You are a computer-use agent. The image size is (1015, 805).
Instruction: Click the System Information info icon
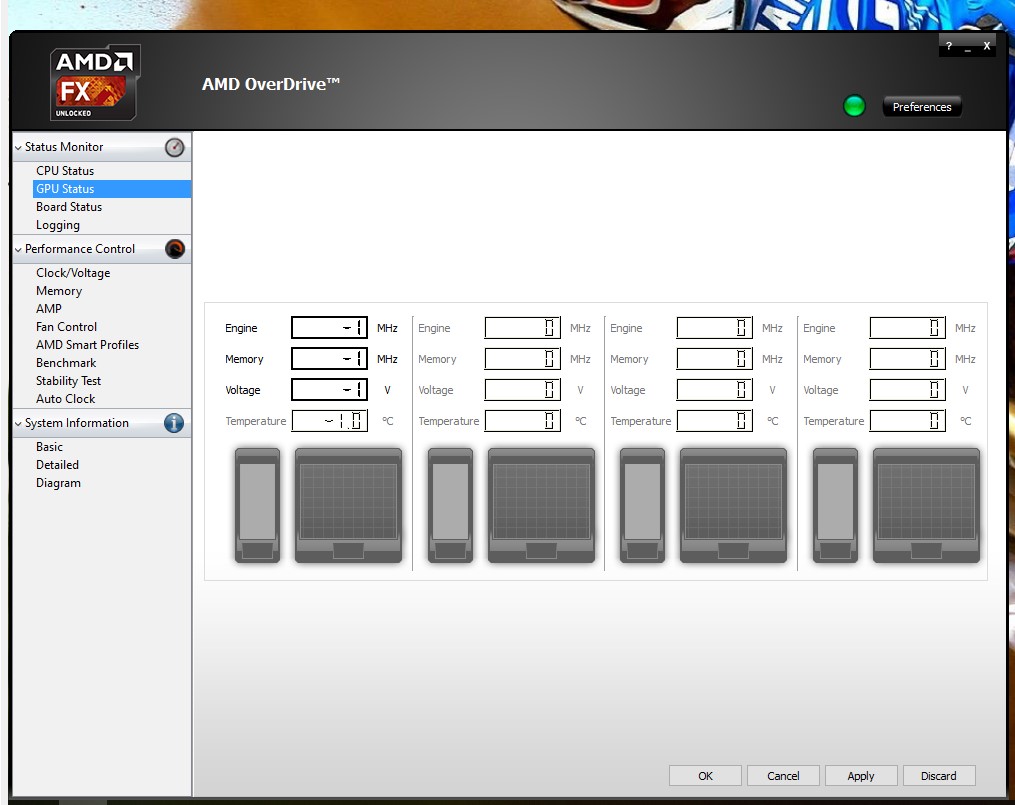pyautogui.click(x=174, y=423)
